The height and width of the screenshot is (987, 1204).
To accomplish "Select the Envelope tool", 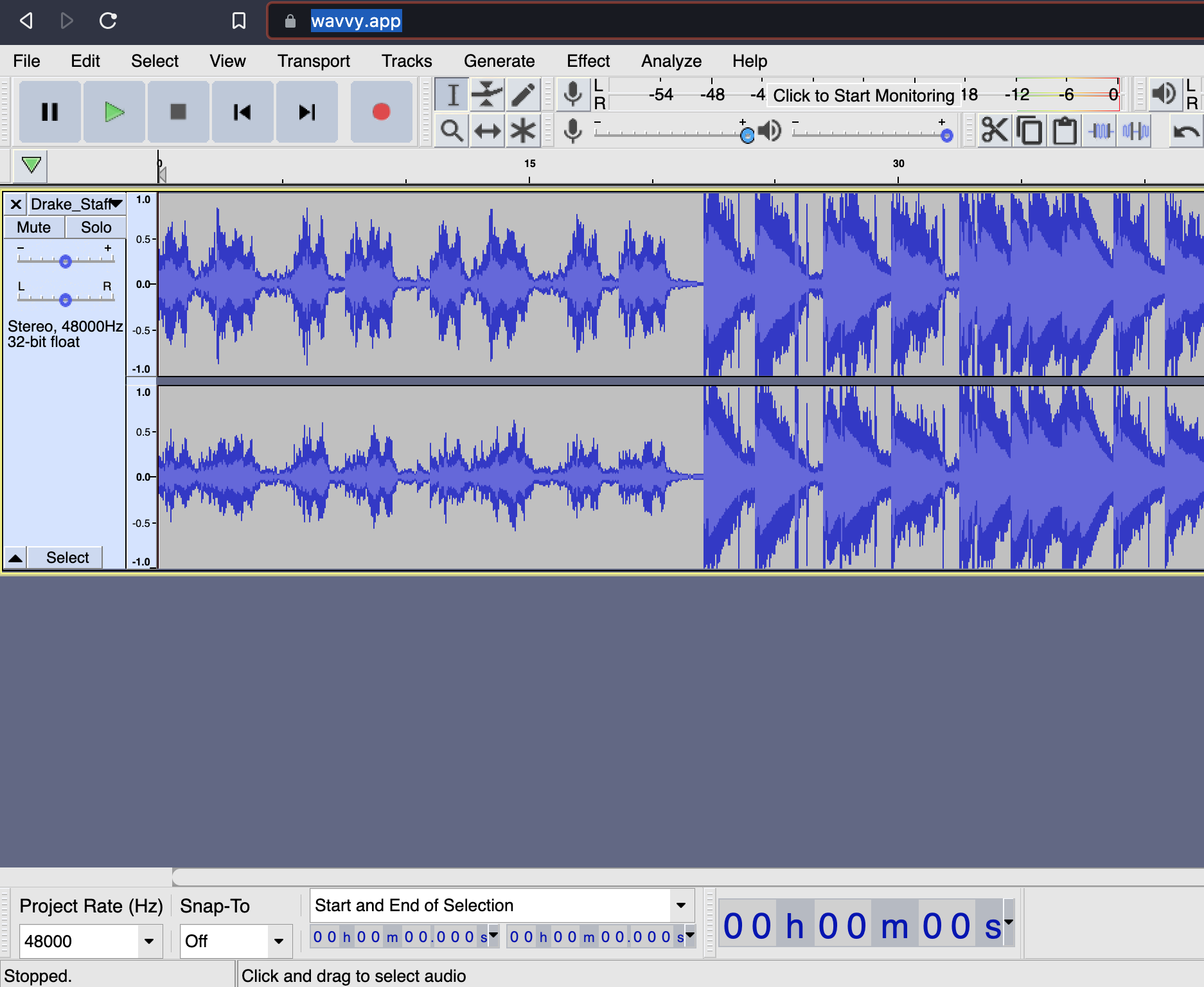I will point(488,95).
